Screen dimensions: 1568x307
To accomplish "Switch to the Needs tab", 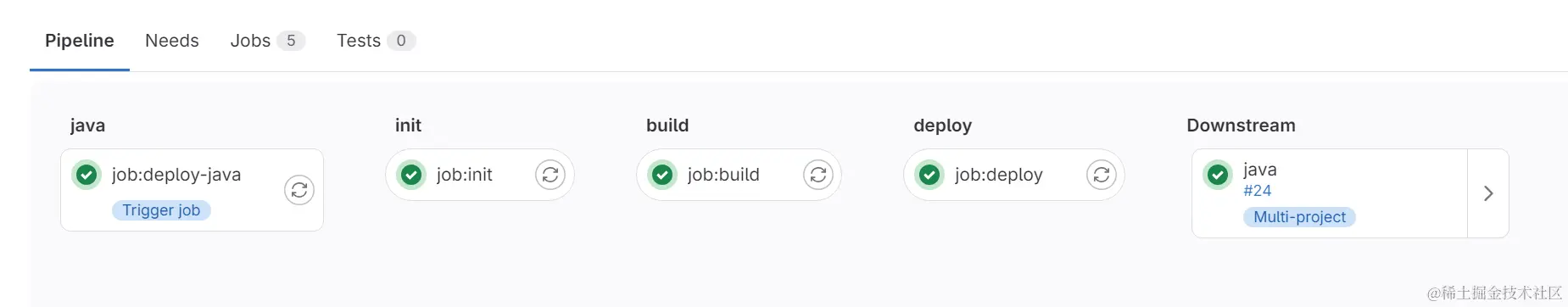I will pyautogui.click(x=172, y=41).
